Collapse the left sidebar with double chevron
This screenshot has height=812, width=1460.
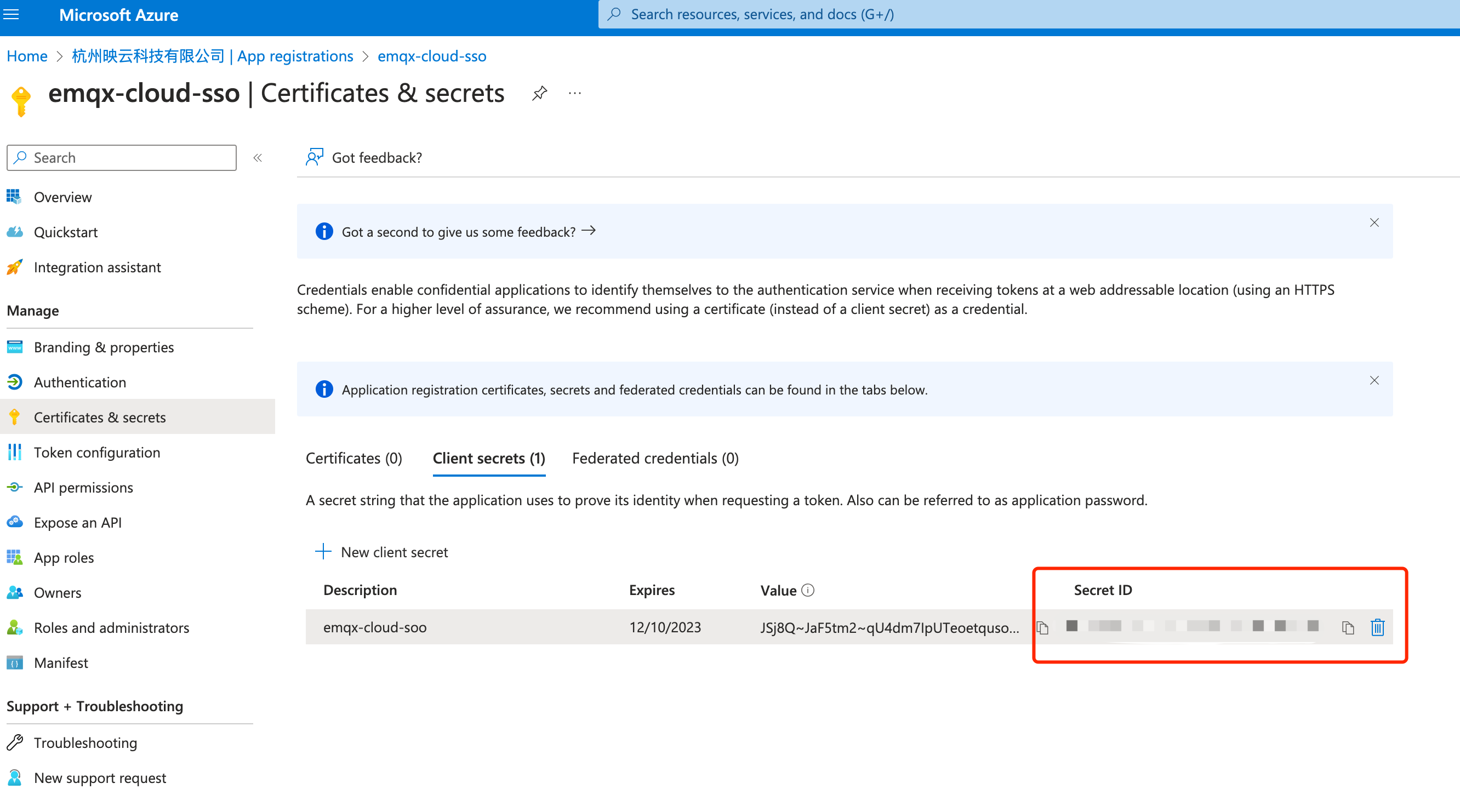tap(258, 158)
